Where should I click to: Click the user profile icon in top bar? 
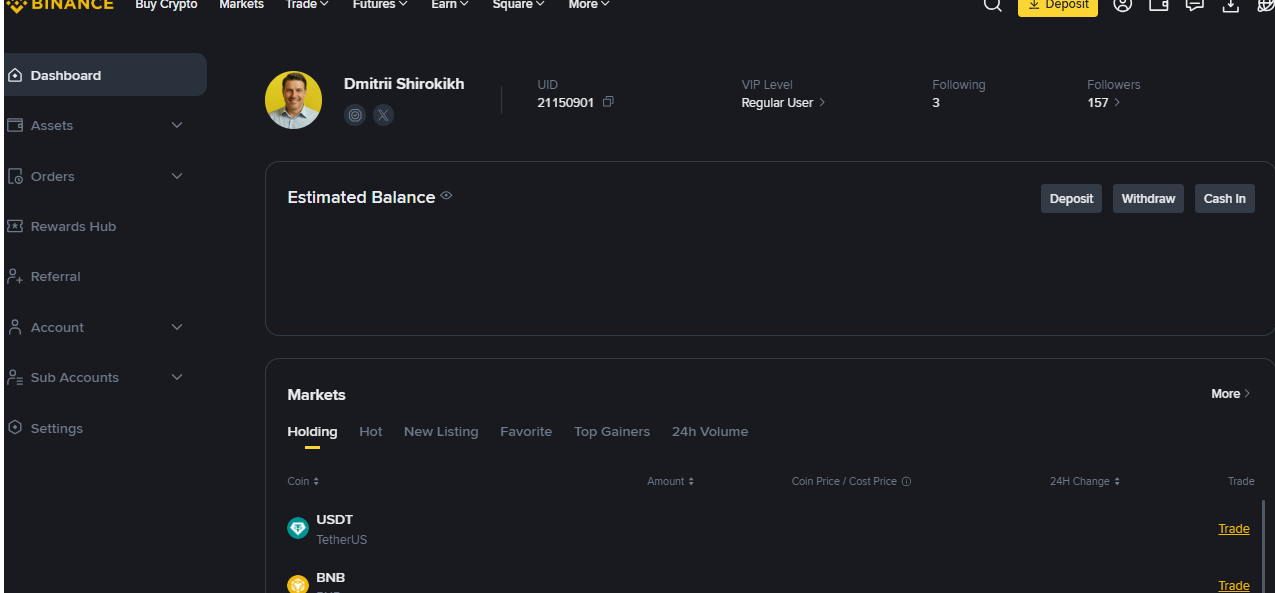coord(1122,6)
